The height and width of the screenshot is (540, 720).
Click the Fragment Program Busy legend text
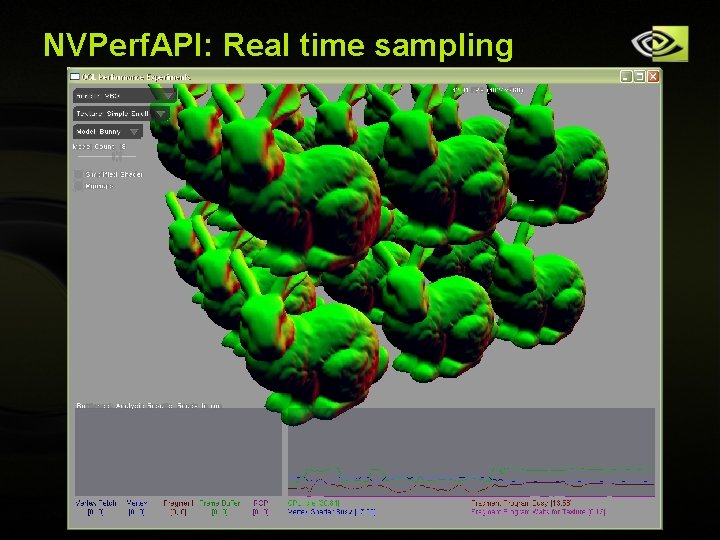point(522,503)
